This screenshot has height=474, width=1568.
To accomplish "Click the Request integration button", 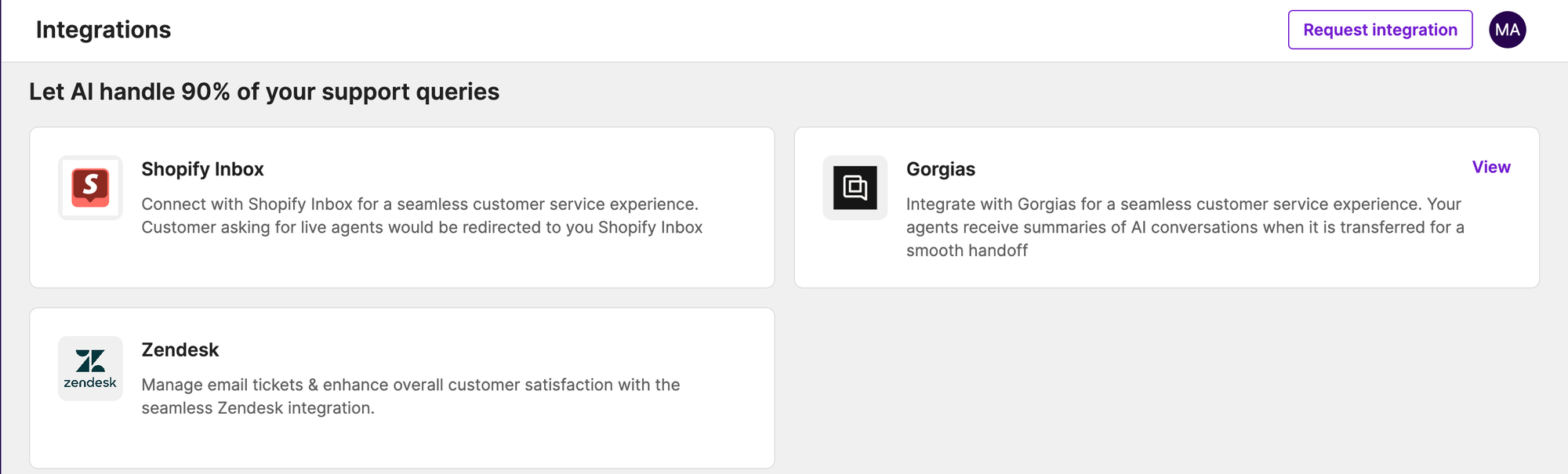I will [x=1380, y=30].
